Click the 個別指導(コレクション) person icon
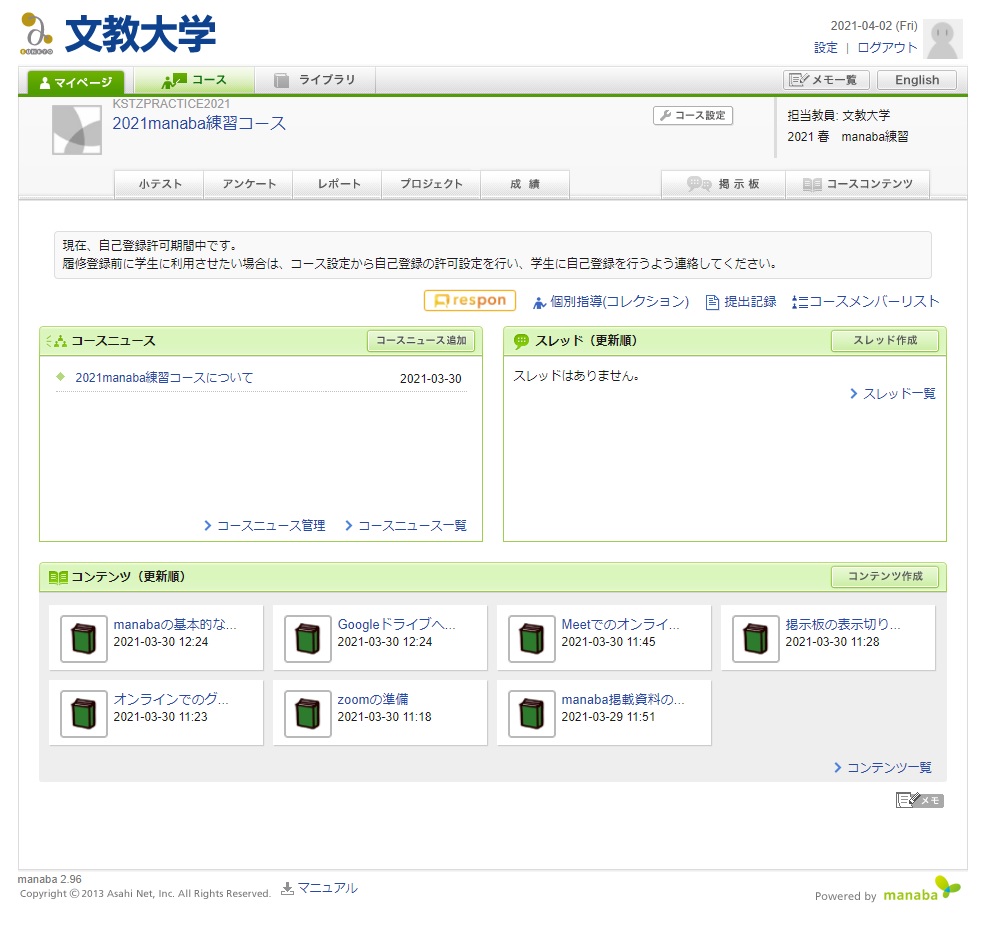Screen dimensions: 1003x947 [x=539, y=302]
